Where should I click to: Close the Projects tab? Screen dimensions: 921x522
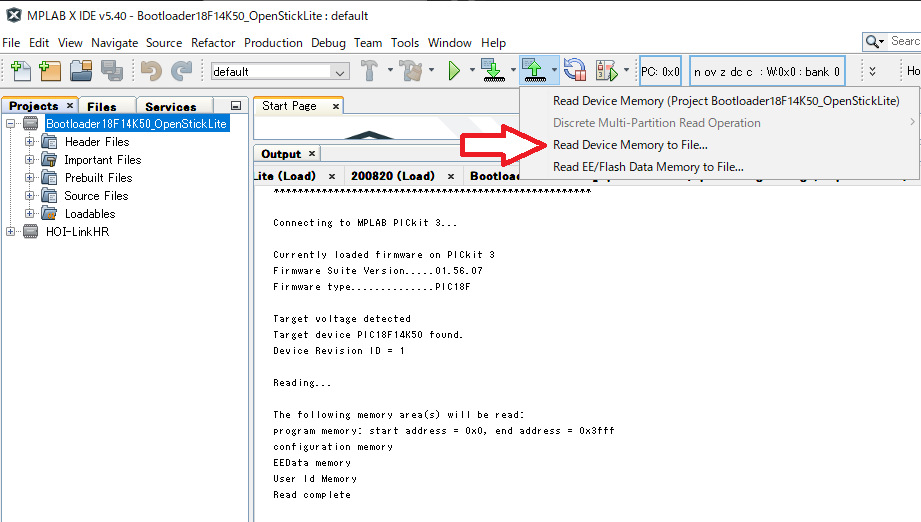tap(70, 105)
